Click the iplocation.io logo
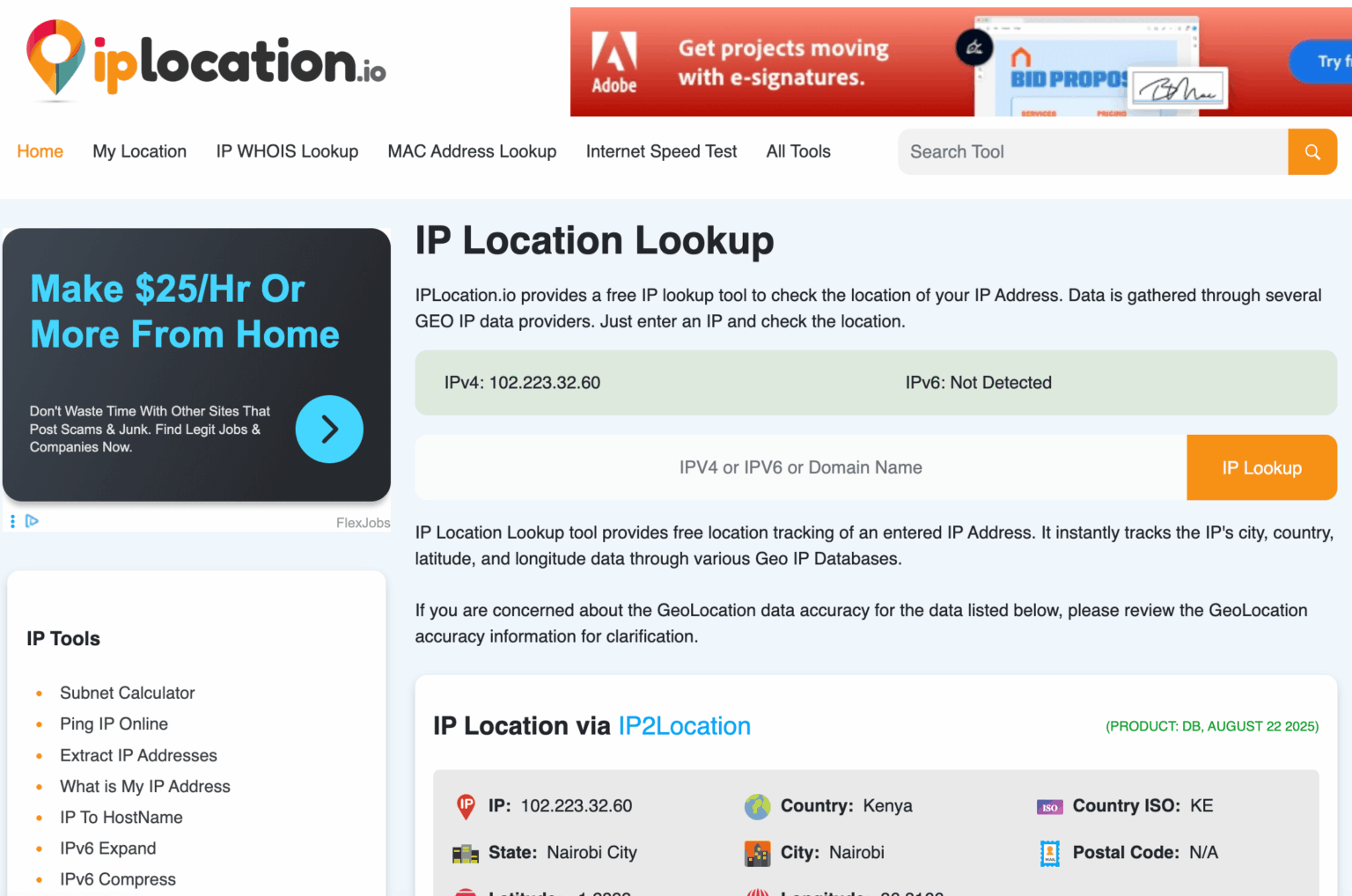The image size is (1352, 896). 204,60
